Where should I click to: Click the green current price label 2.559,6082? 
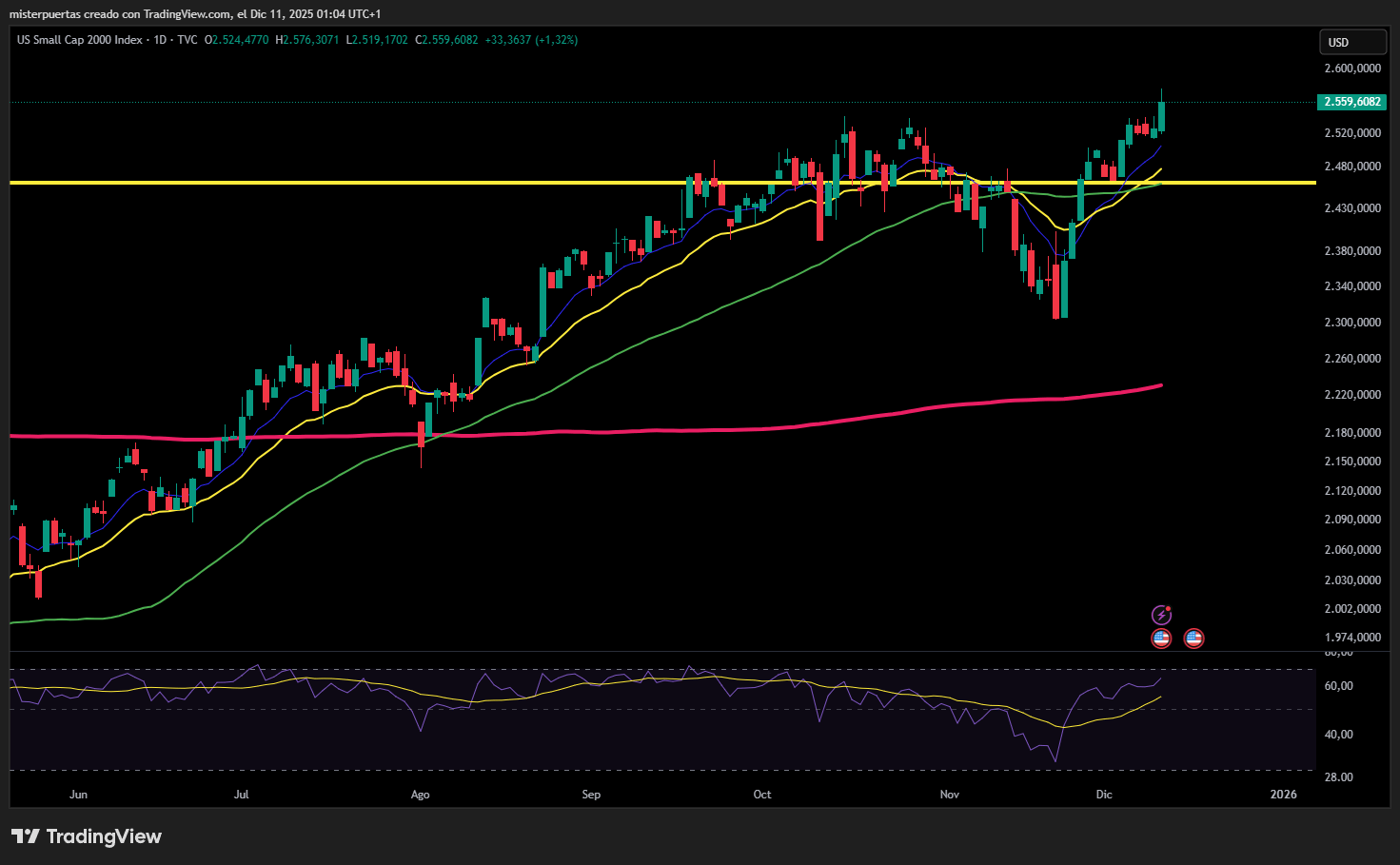[x=1351, y=102]
